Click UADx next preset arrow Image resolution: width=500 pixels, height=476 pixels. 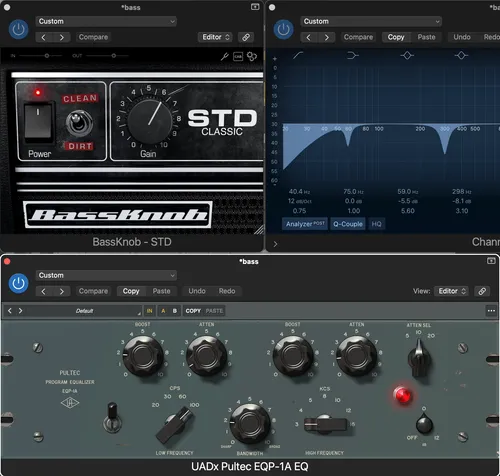click(20, 311)
